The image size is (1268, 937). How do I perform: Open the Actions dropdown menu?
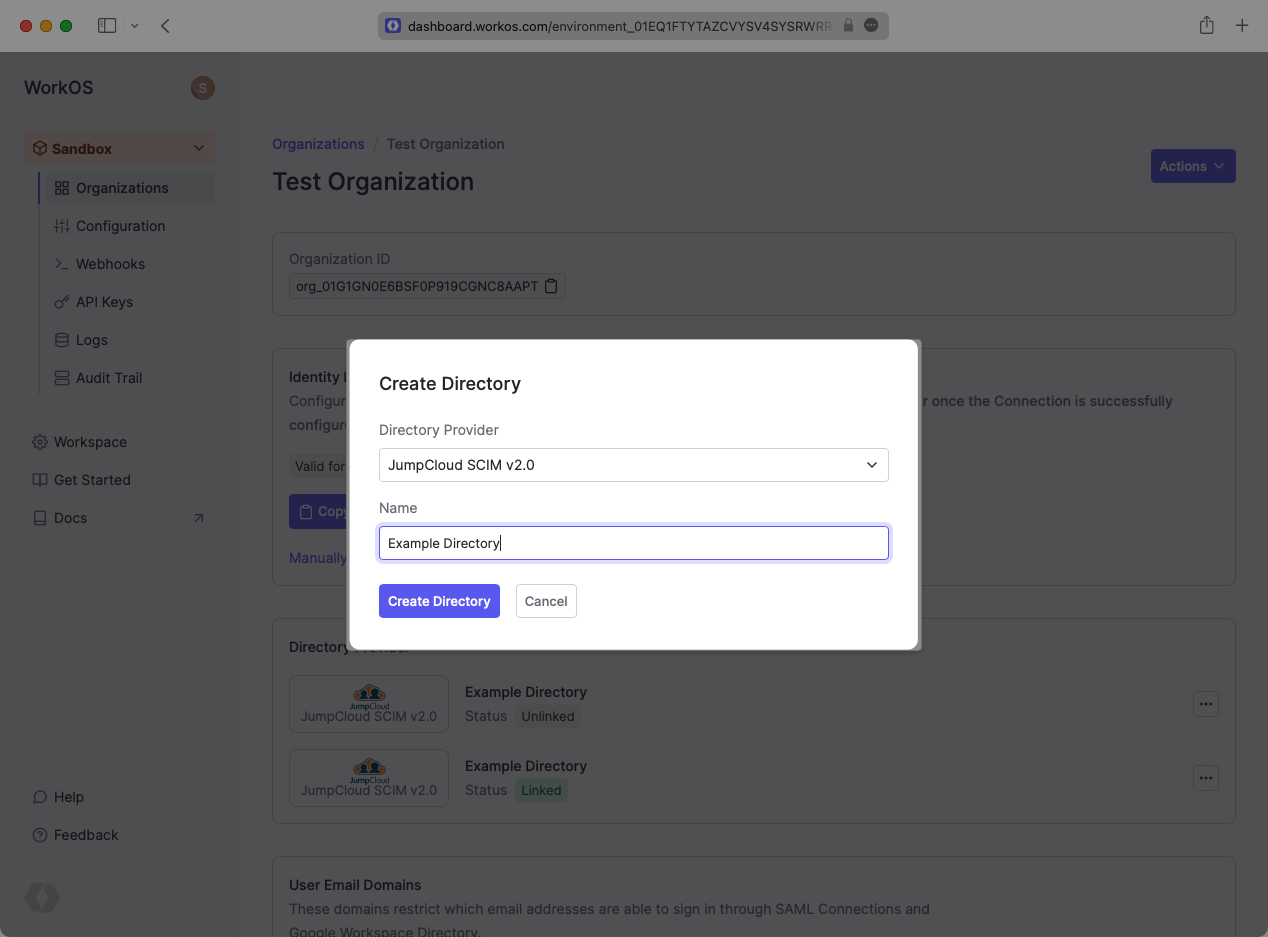click(1192, 166)
